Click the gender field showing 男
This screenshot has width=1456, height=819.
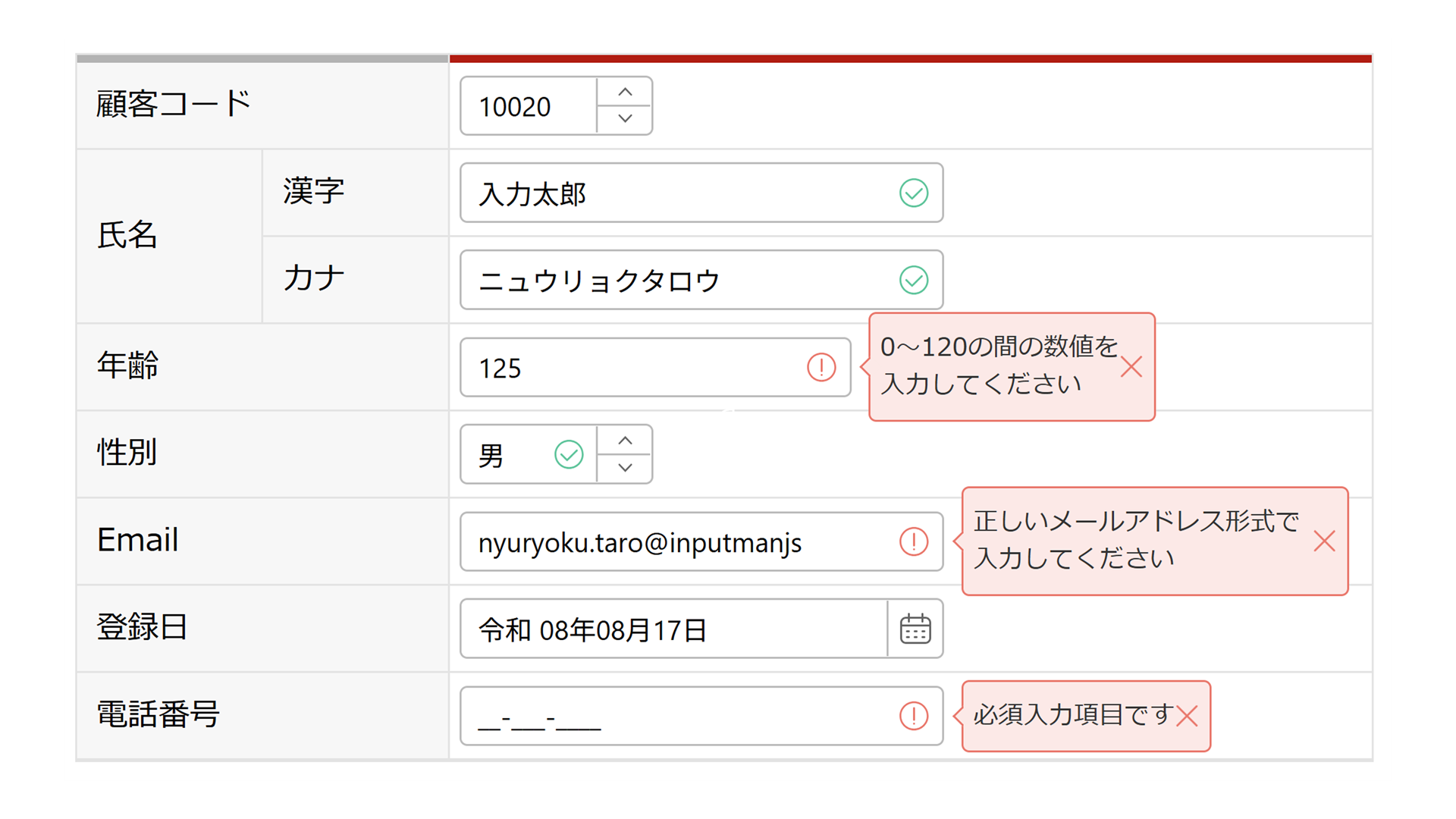(529, 454)
